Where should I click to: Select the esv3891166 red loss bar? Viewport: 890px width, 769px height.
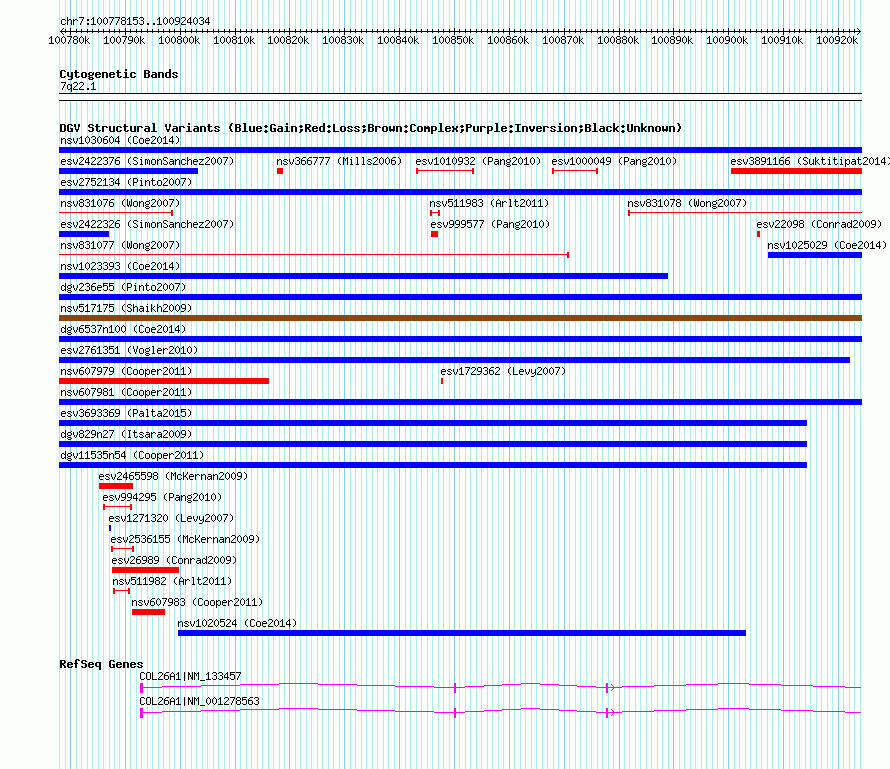coord(796,171)
